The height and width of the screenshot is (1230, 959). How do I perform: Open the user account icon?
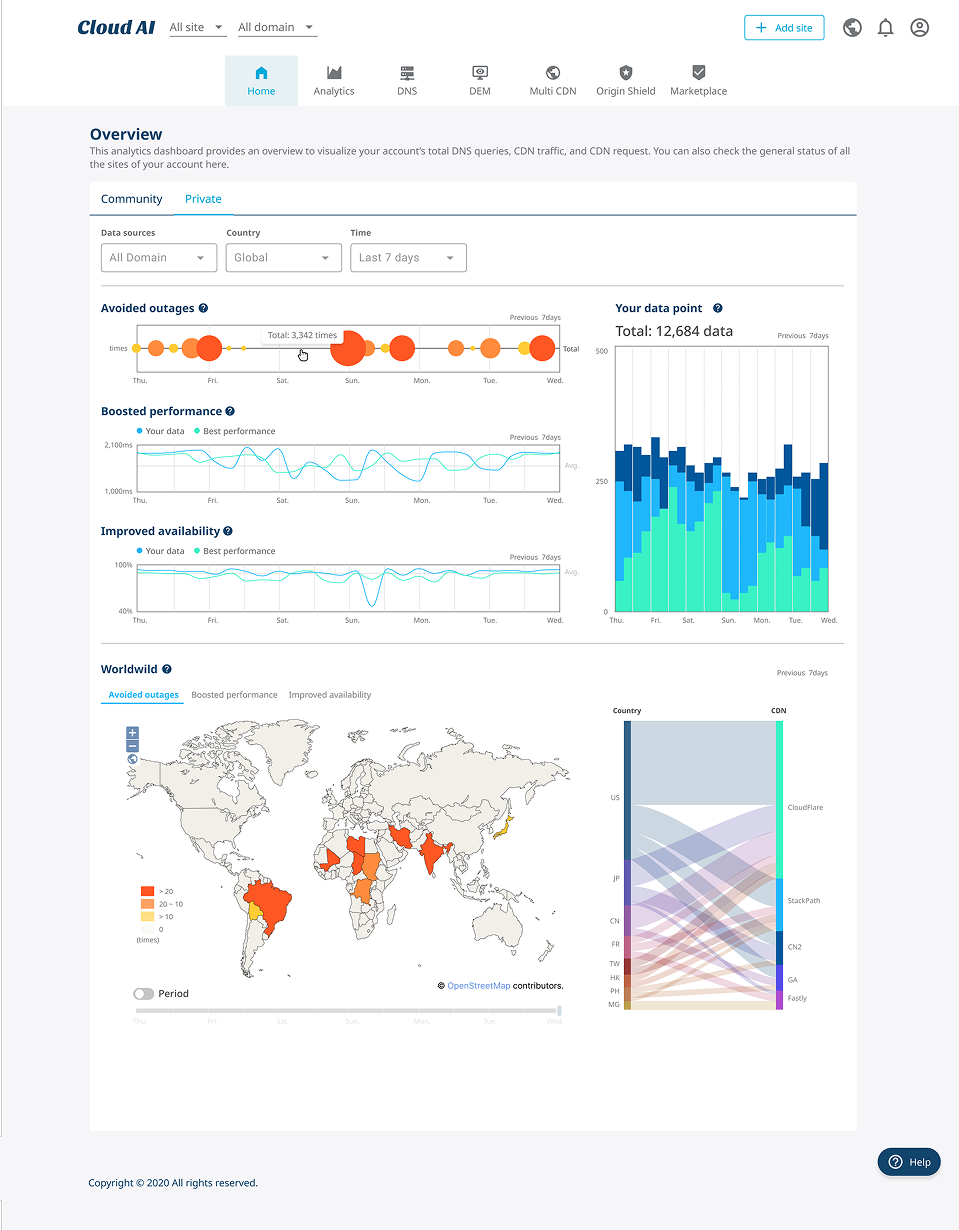click(919, 27)
